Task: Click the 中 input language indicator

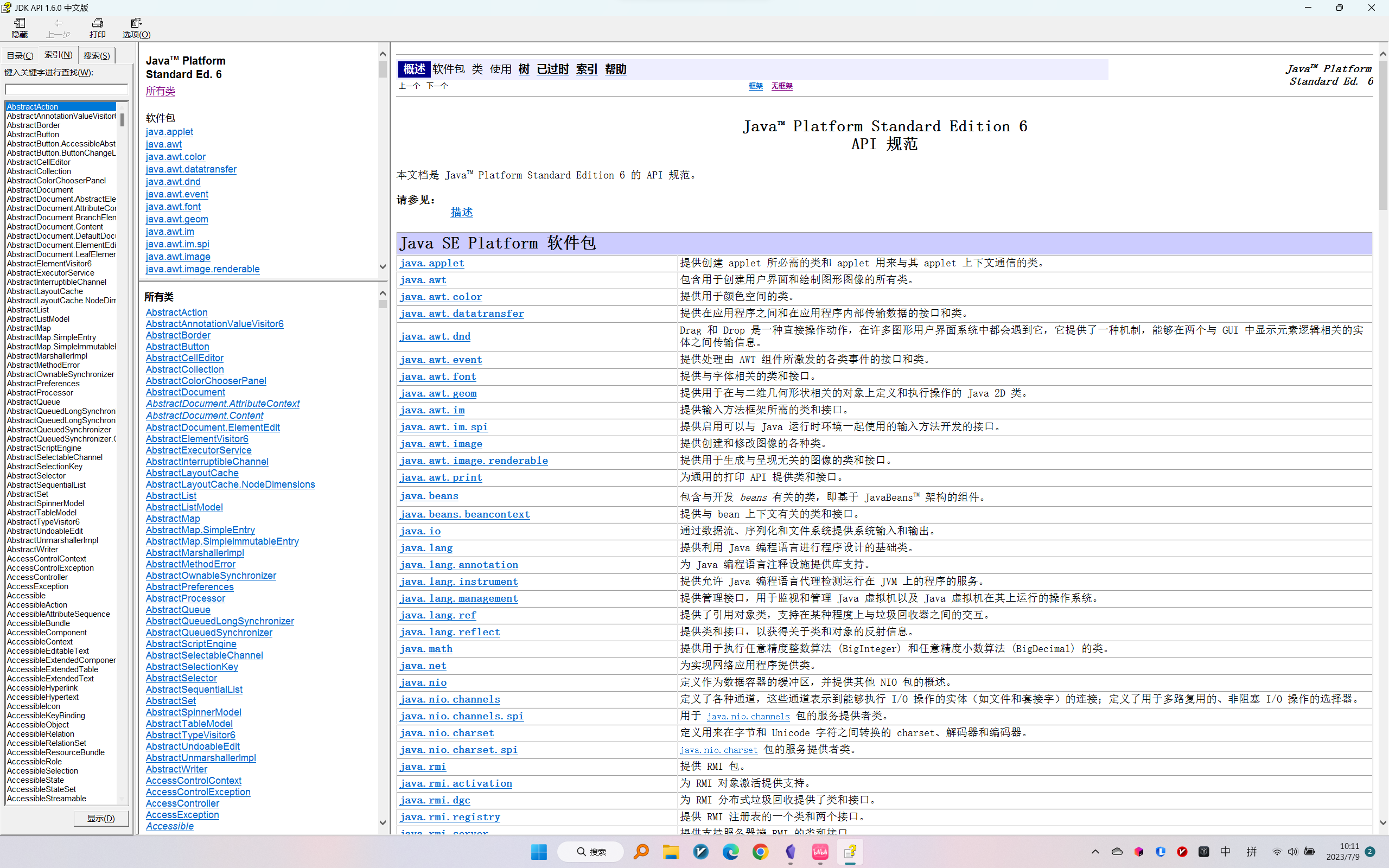Action: click(1226, 852)
